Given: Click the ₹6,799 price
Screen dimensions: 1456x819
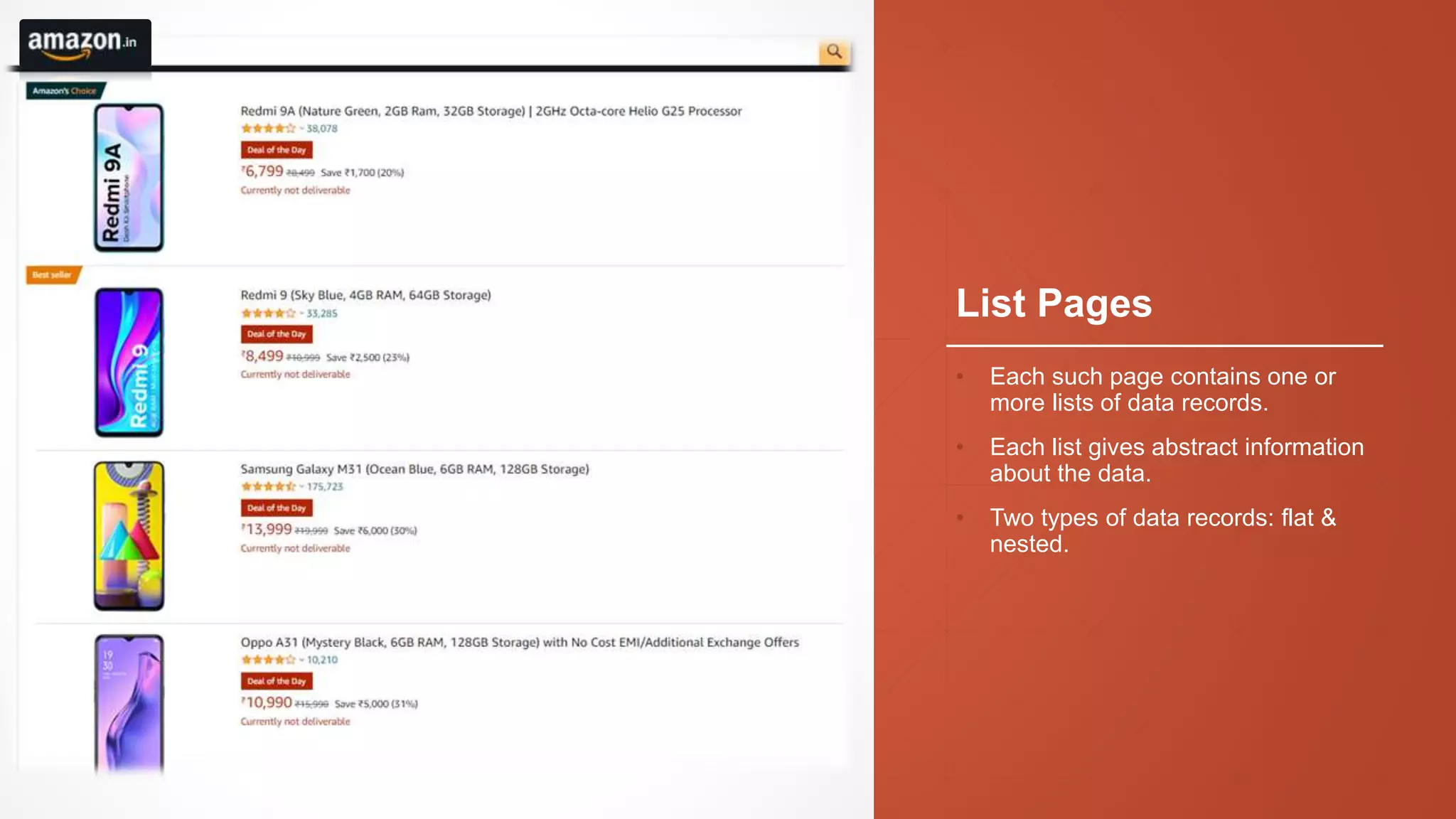Looking at the screenshot, I should click(x=262, y=171).
